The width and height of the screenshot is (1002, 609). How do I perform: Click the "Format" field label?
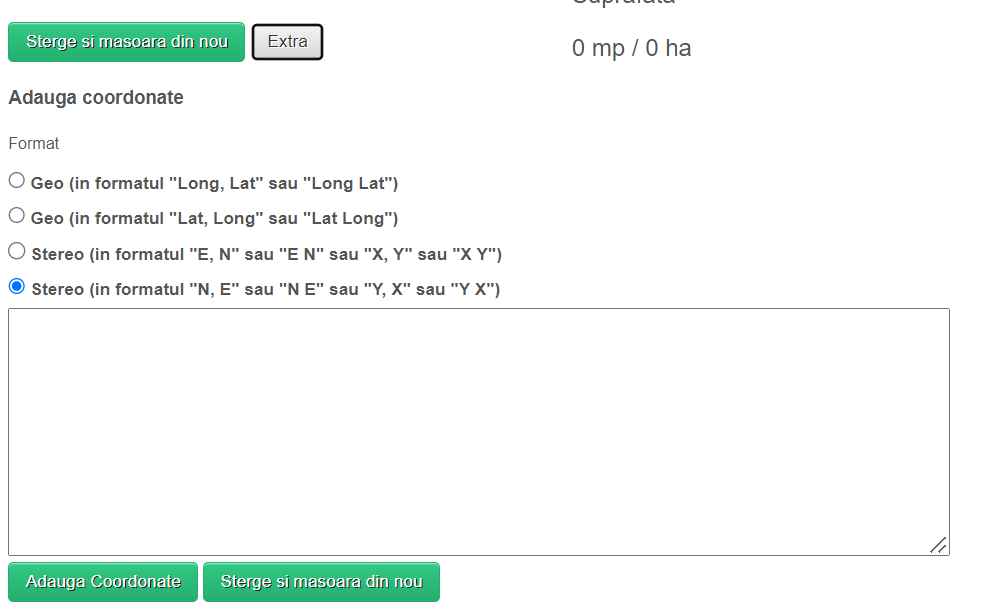click(x=34, y=144)
